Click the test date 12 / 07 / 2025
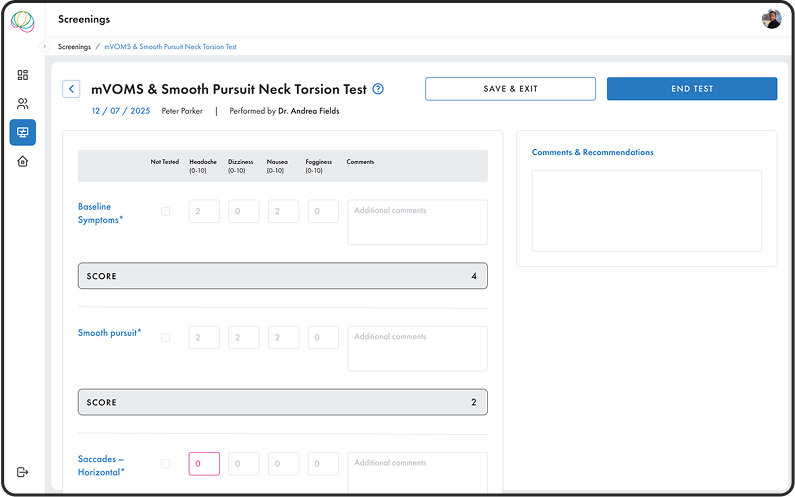795x497 pixels. (x=121, y=111)
